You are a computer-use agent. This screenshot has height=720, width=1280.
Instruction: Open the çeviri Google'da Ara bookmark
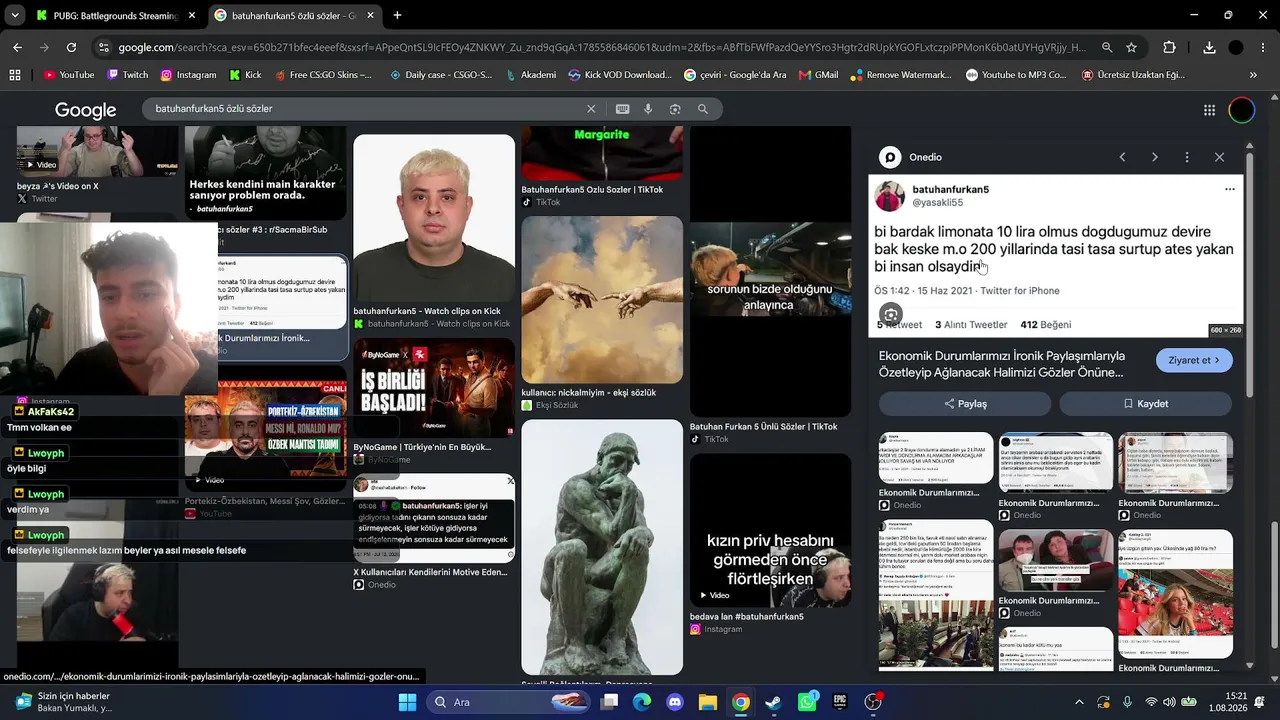click(735, 75)
